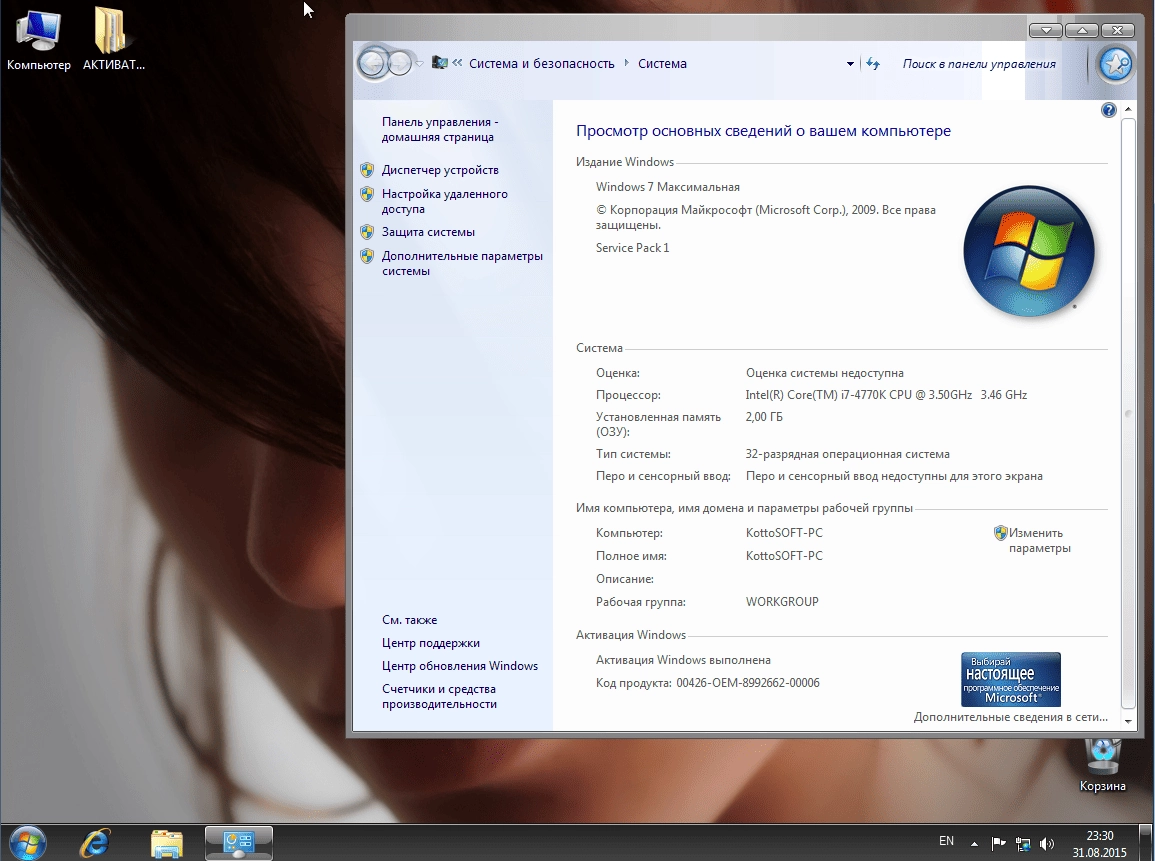Open address bar history dropdown arrow
1155x861 pixels.
click(x=850, y=64)
